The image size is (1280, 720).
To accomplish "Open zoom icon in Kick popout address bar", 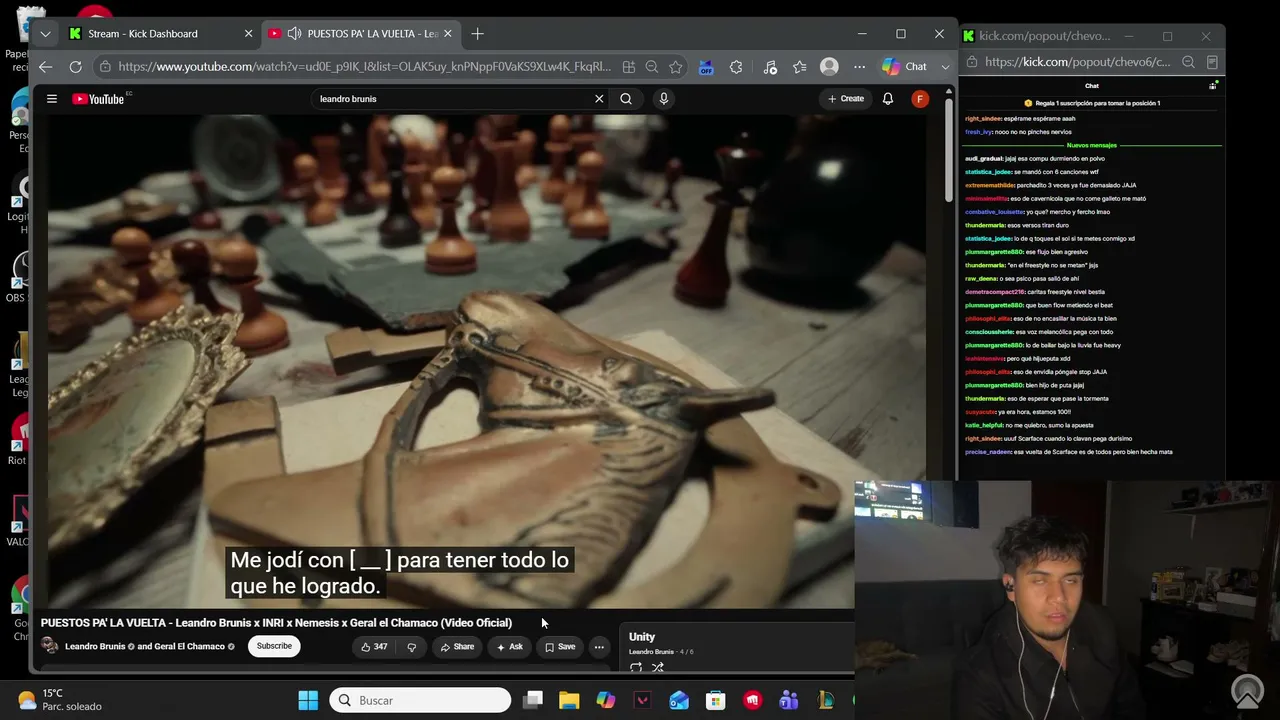I will pyautogui.click(x=1188, y=62).
